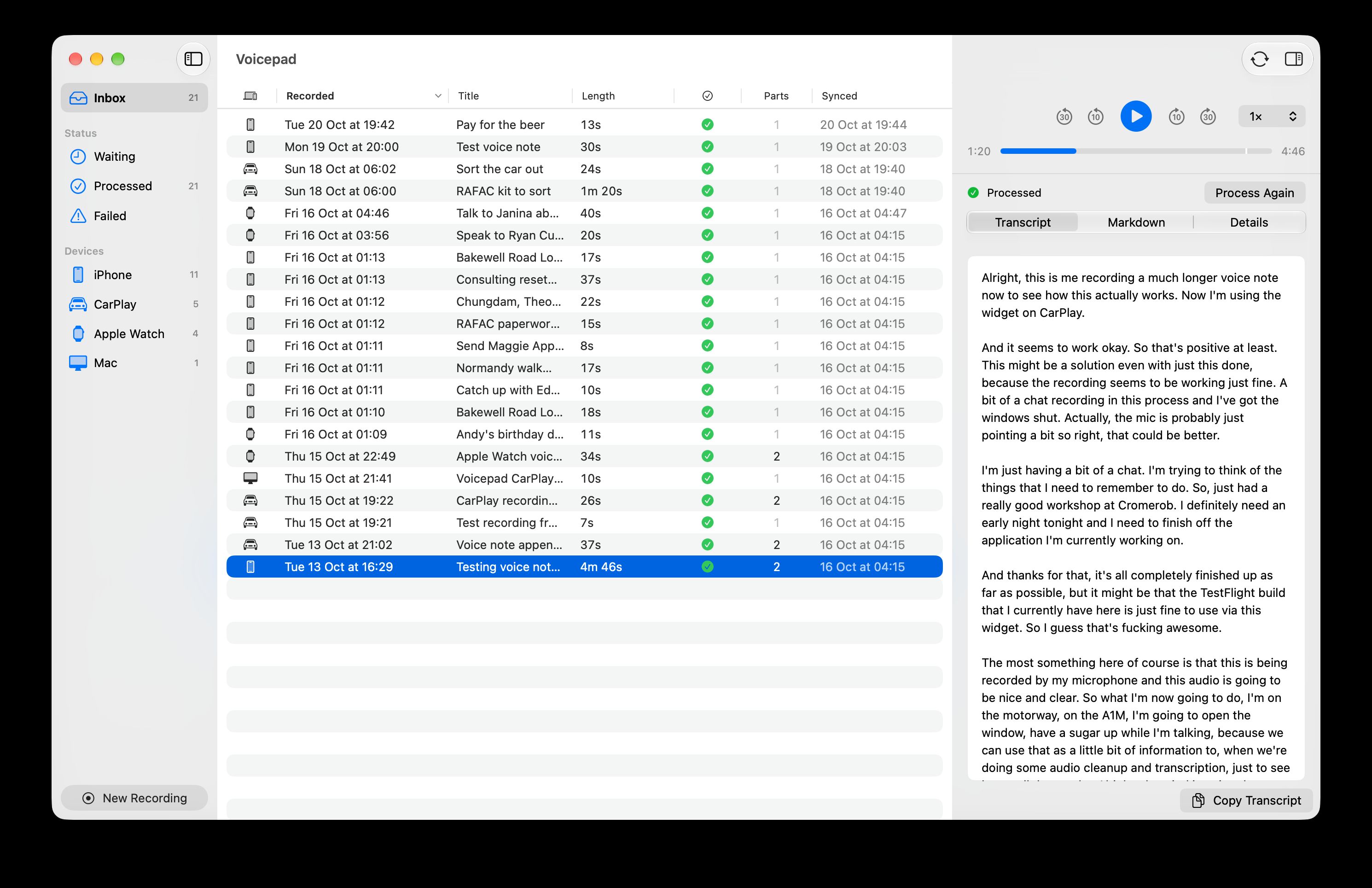This screenshot has height=888, width=1372.
Task: Sort by the Length column header
Action: click(x=623, y=96)
